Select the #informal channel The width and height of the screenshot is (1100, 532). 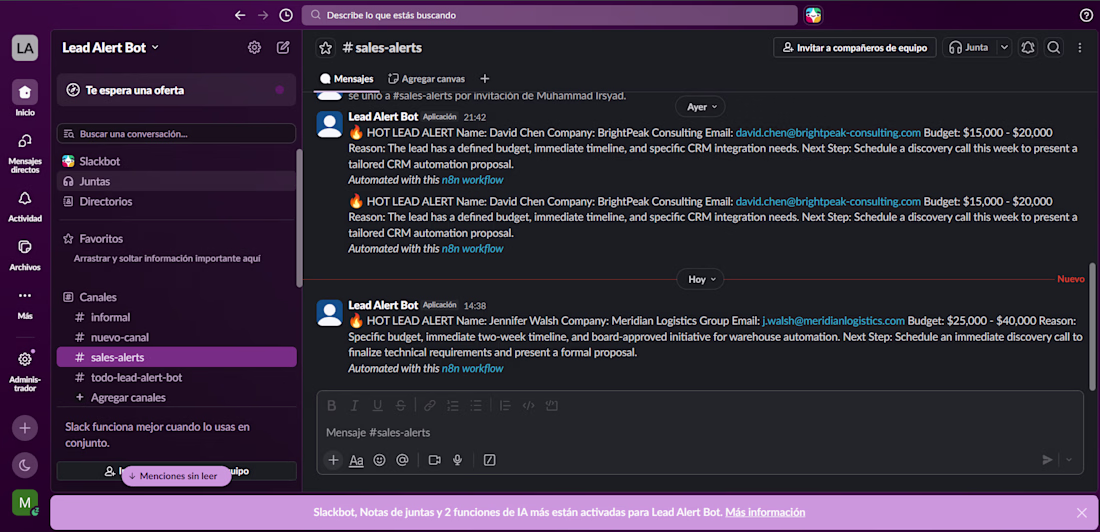(x=176, y=317)
